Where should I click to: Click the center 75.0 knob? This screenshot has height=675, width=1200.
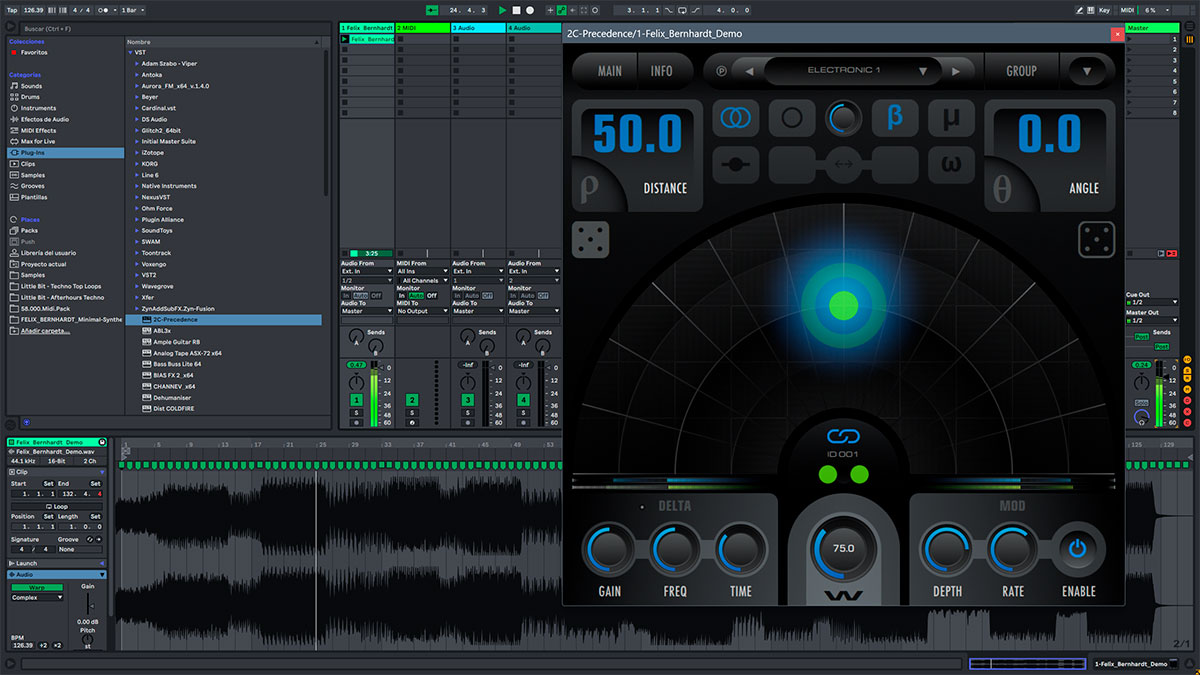tap(844, 548)
